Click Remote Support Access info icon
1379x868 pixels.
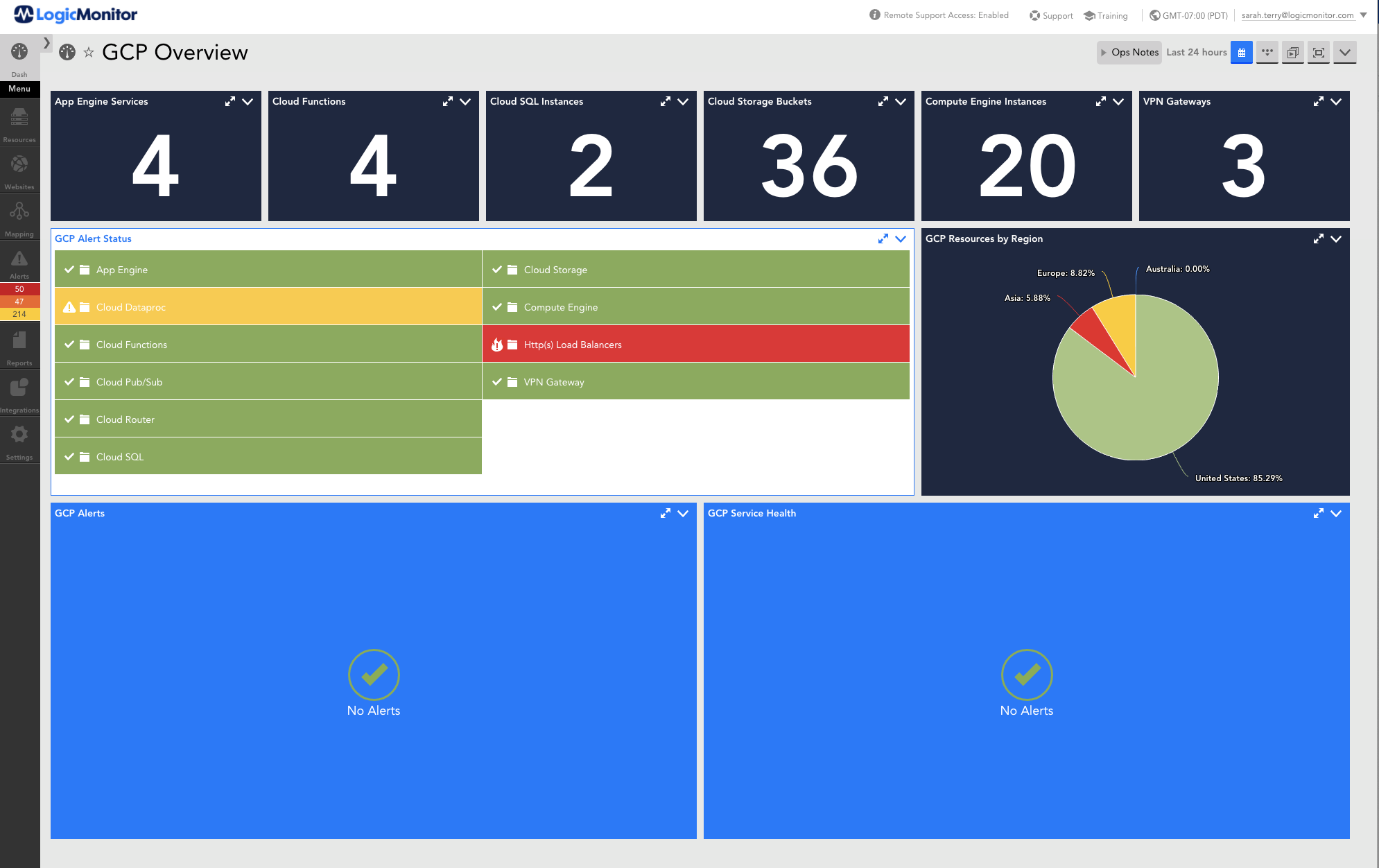pyautogui.click(x=875, y=15)
